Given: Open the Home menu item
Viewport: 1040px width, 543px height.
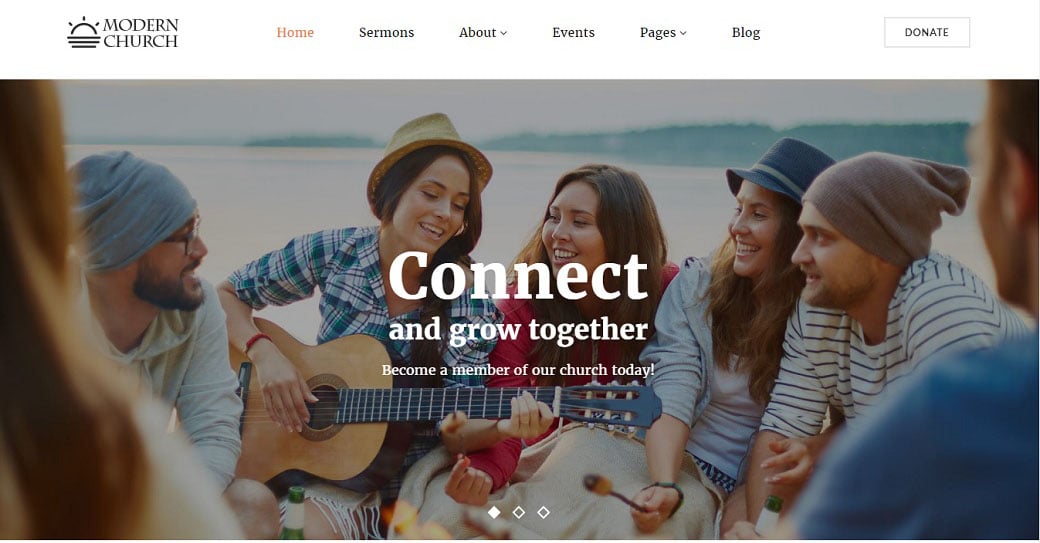Looking at the screenshot, I should 295,32.
